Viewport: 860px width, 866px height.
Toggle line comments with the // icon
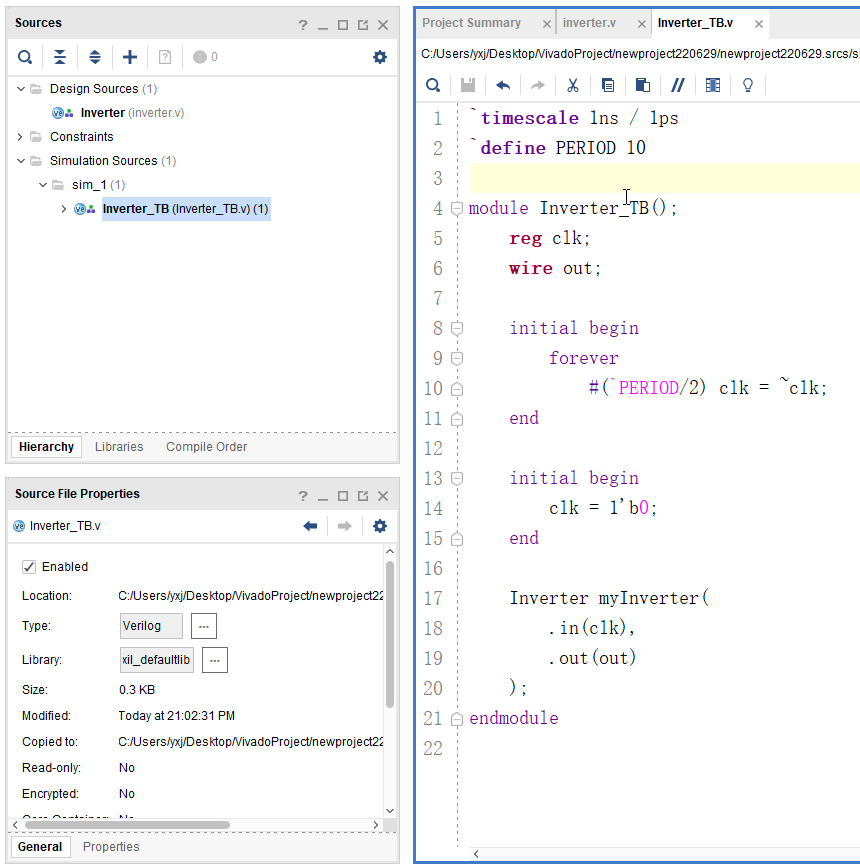pos(678,85)
